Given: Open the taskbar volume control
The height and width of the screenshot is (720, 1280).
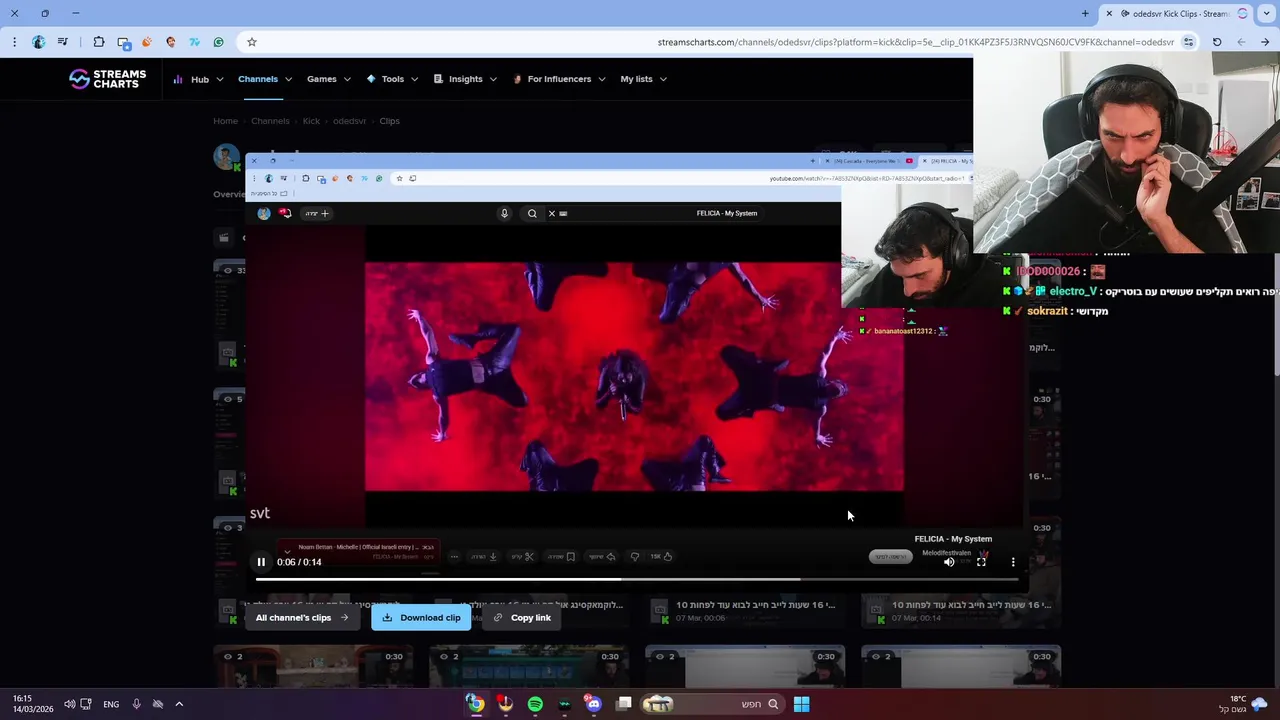Looking at the screenshot, I should click(x=69, y=704).
